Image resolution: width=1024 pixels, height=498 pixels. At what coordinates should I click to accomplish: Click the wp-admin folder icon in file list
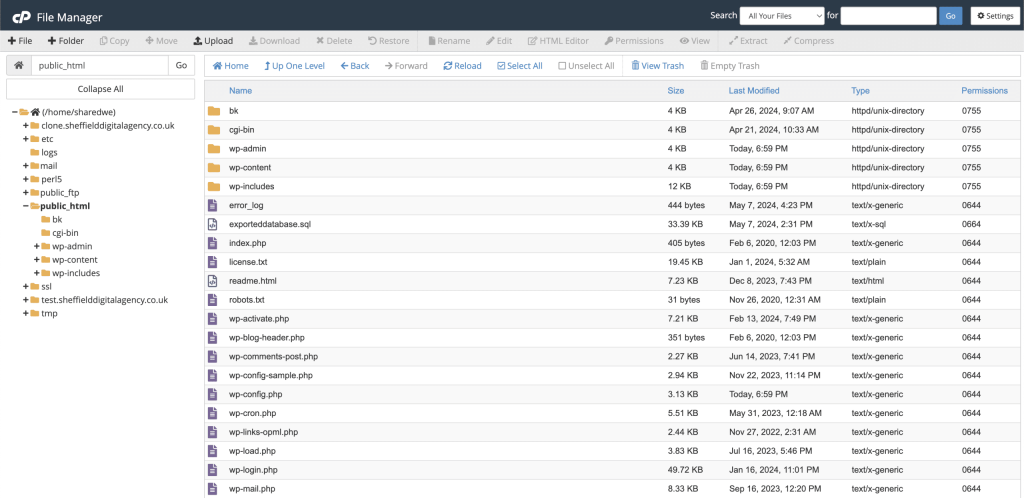[214, 149]
